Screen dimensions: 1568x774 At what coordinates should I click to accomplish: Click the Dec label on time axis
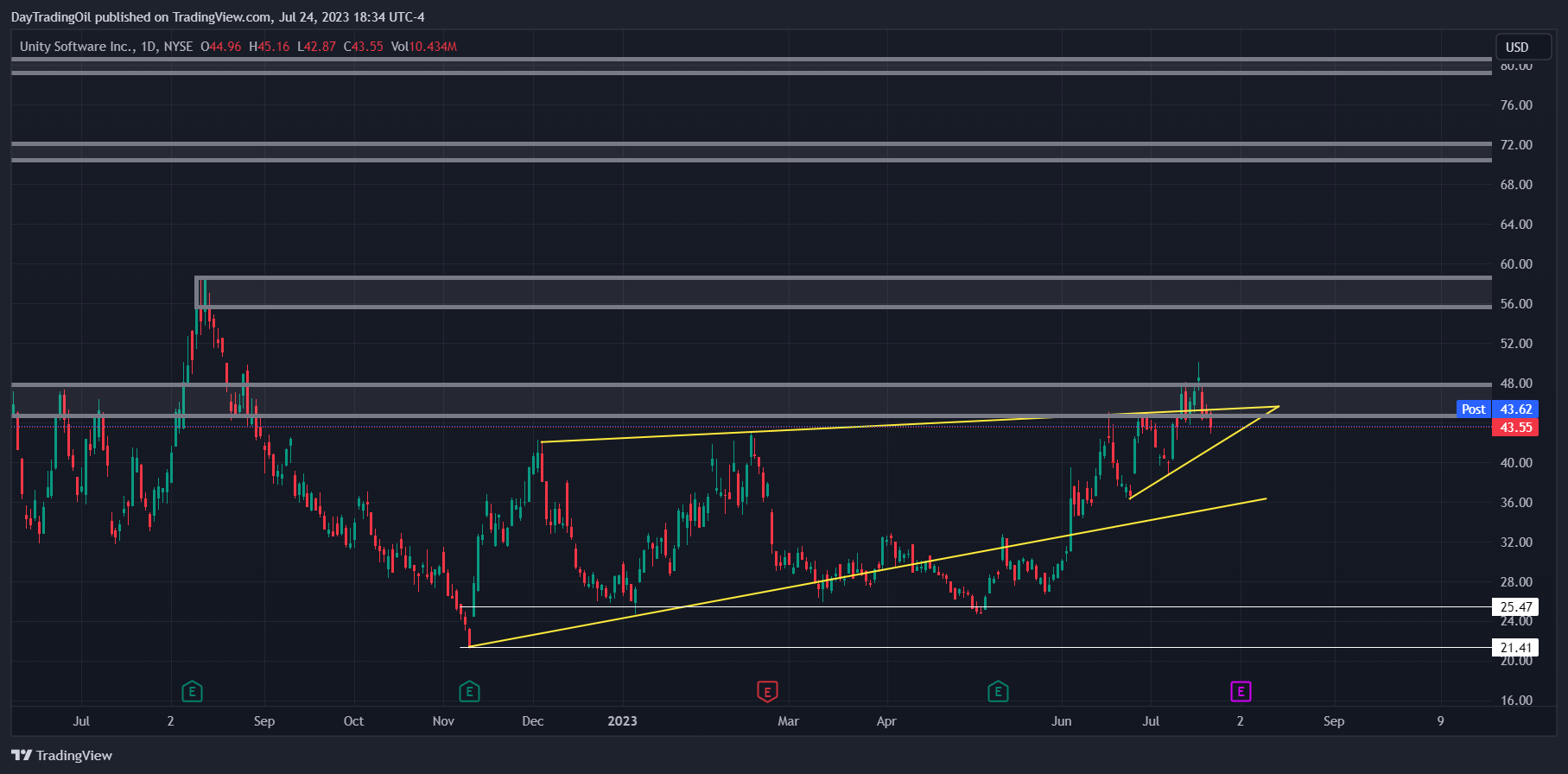tap(533, 721)
